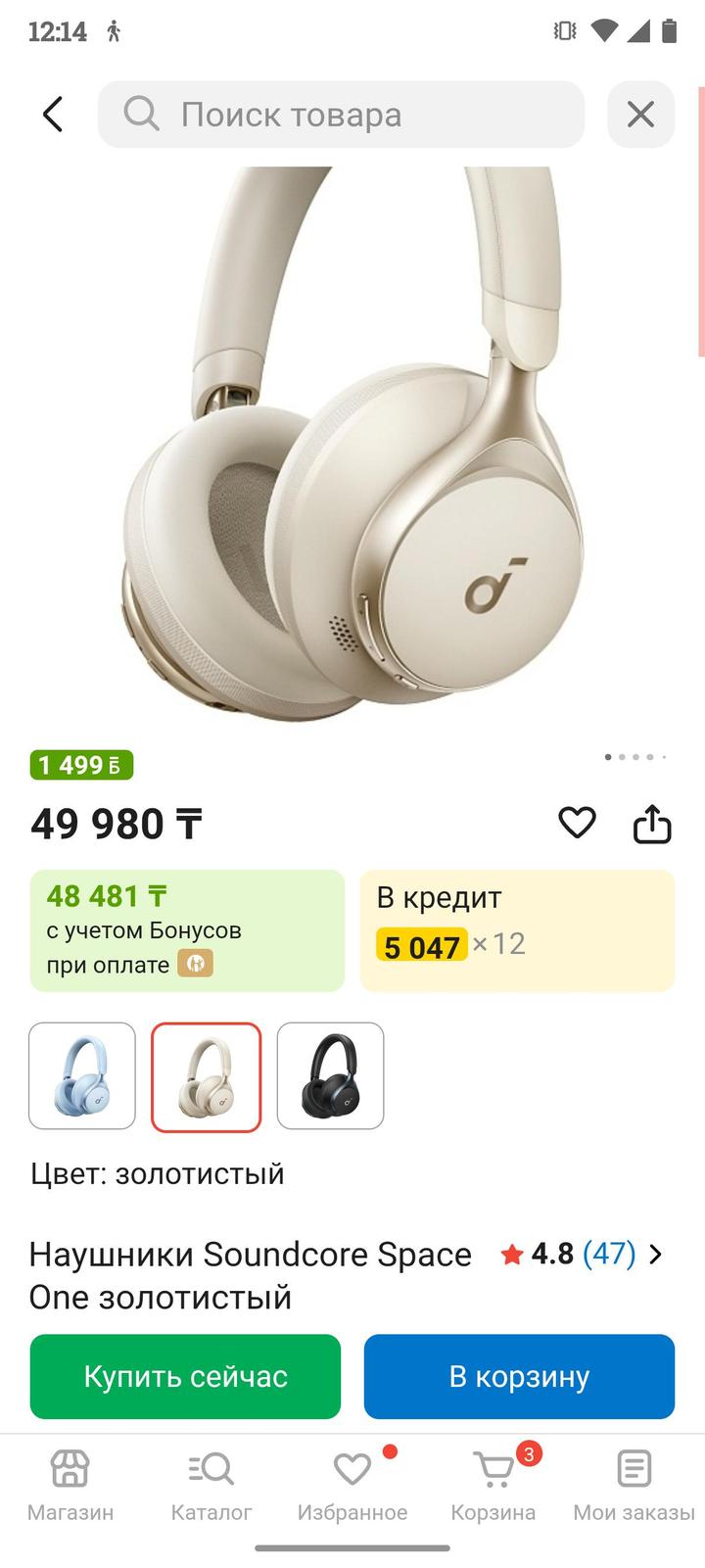Tap the 1 499 Б bonus badge
Screen dimensions: 705x1568
point(81,765)
